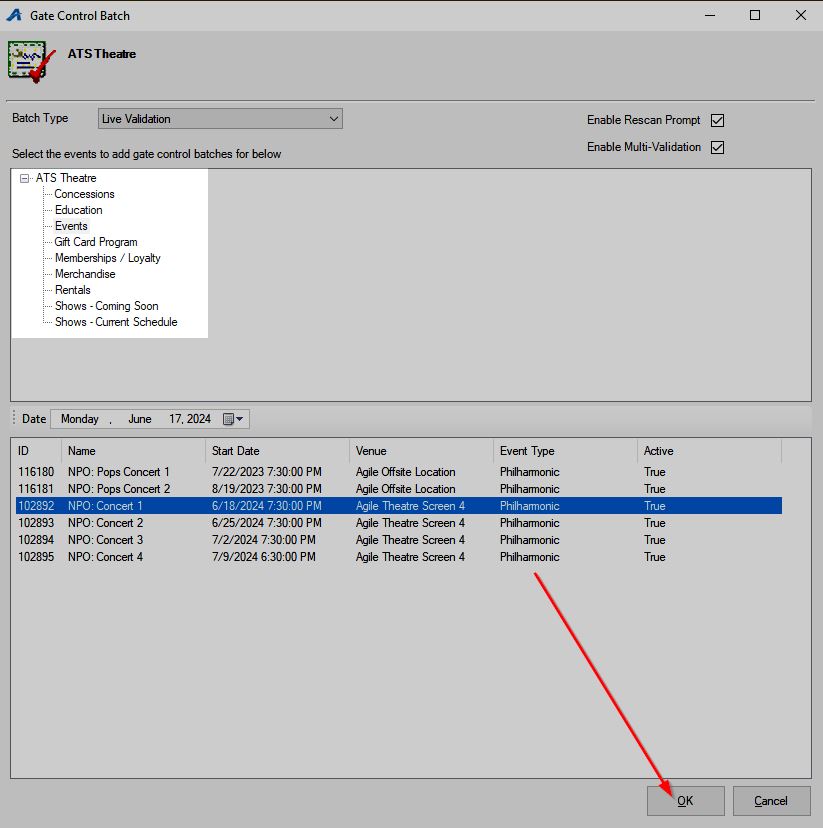The height and width of the screenshot is (828, 823).
Task: Click the app logo in title bar
Action: (14, 15)
